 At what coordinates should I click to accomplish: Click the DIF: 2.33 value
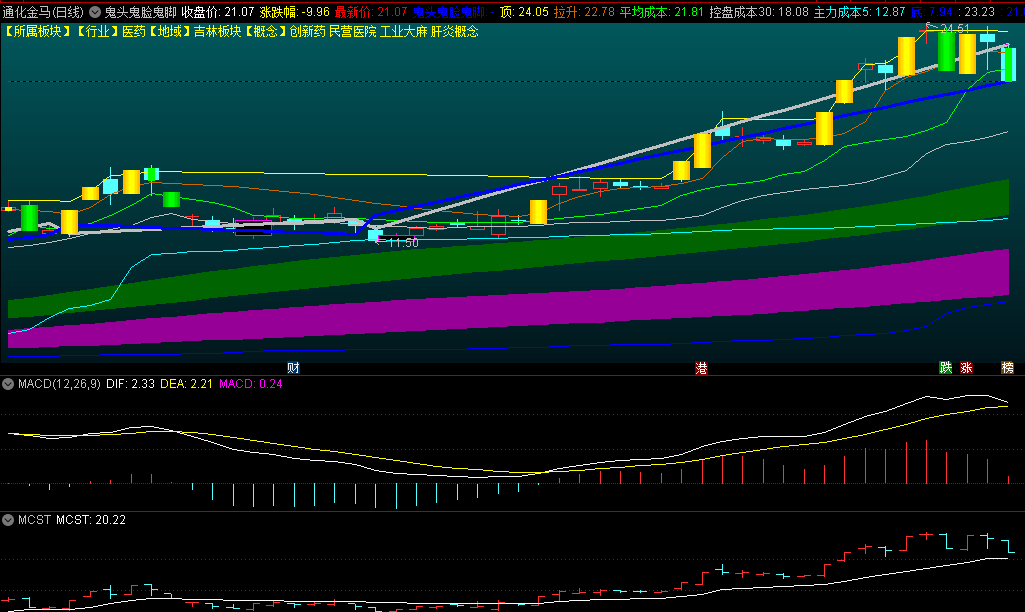pos(130,384)
